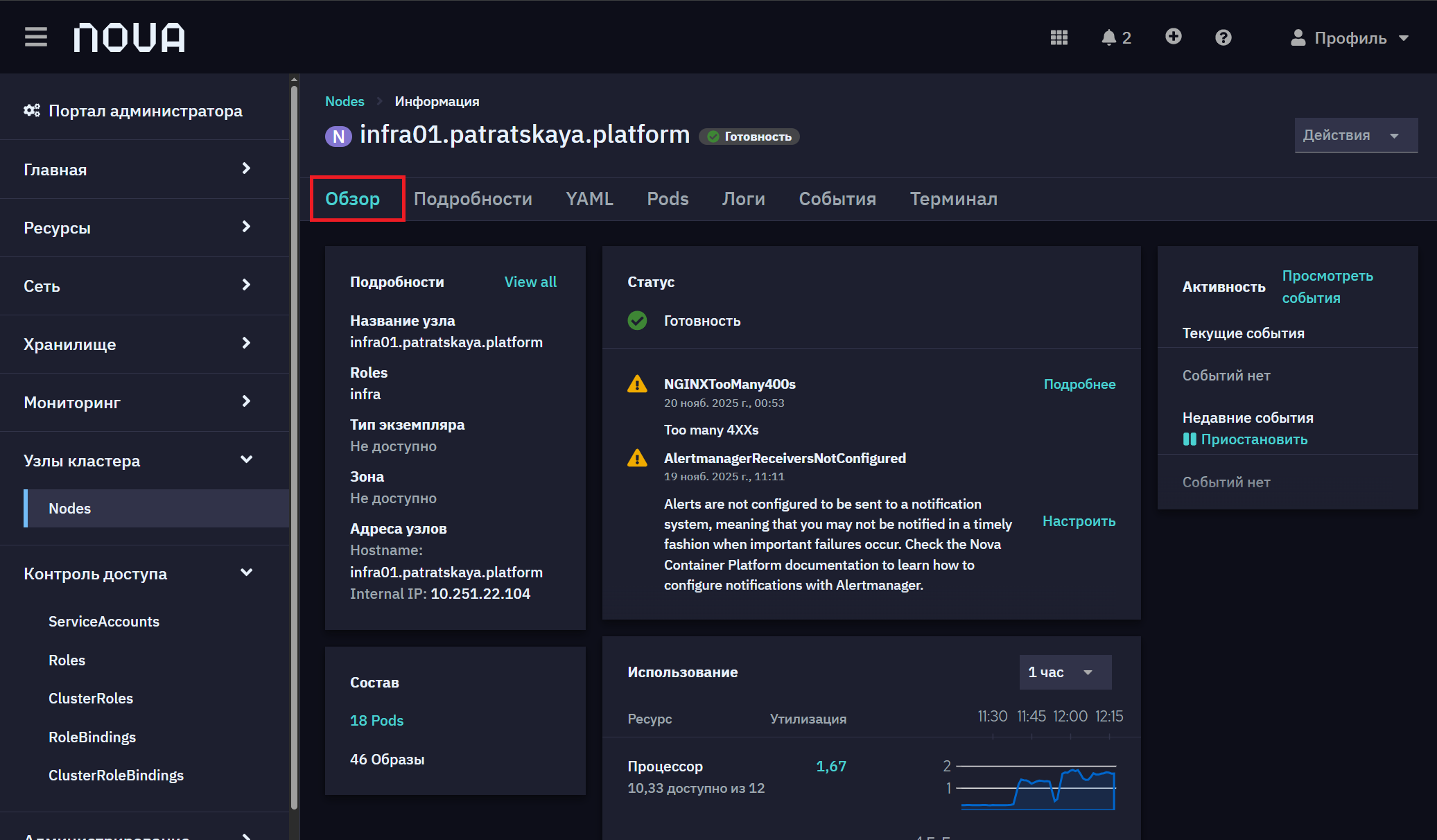Viewport: 1437px width, 840px height.
Task: Collapse the Узлы кластера section
Action: click(144, 460)
